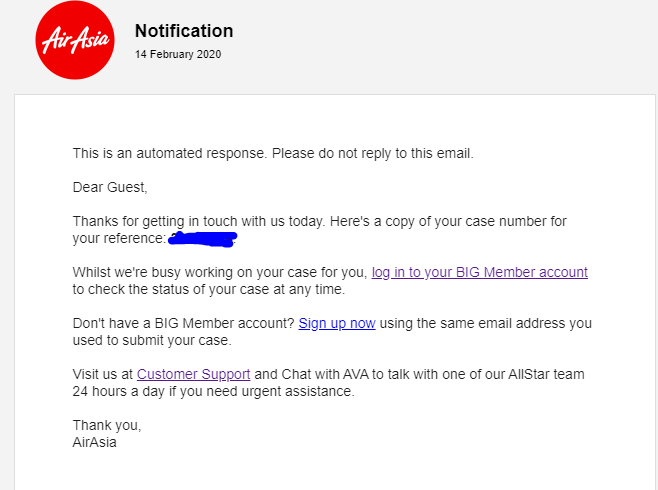
Task: Click the 14 February 2020 date
Action: [x=178, y=55]
